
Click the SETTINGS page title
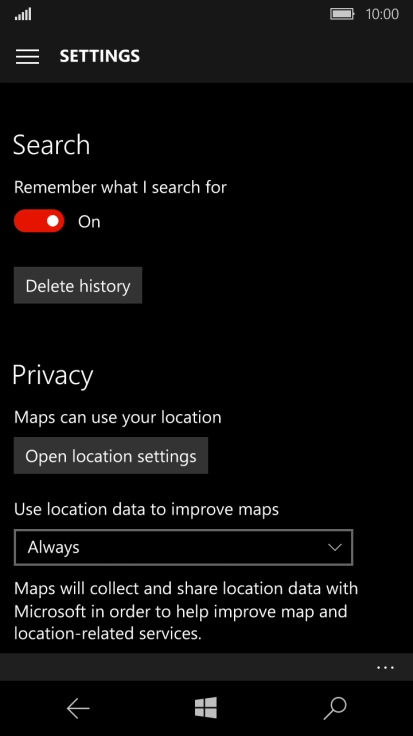click(99, 56)
